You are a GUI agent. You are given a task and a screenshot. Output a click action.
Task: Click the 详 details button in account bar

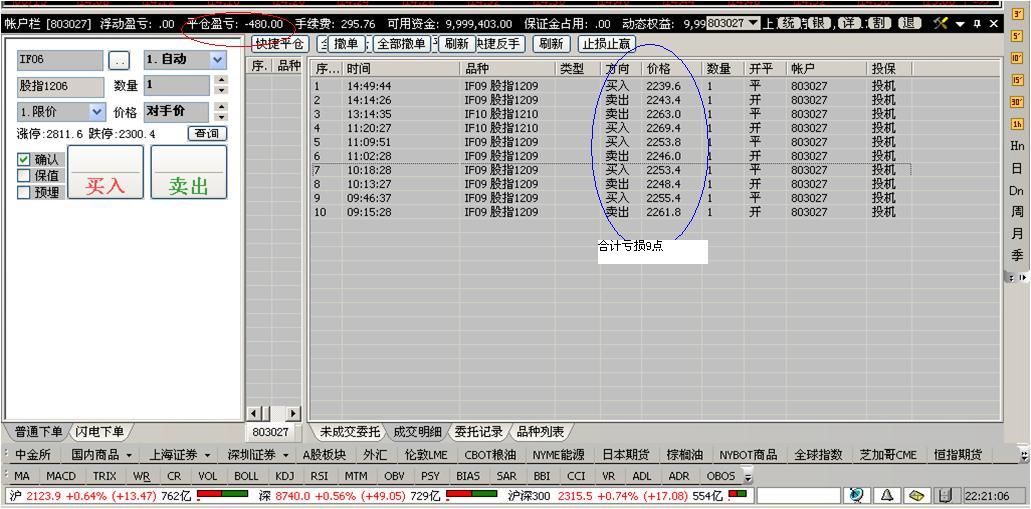(850, 24)
